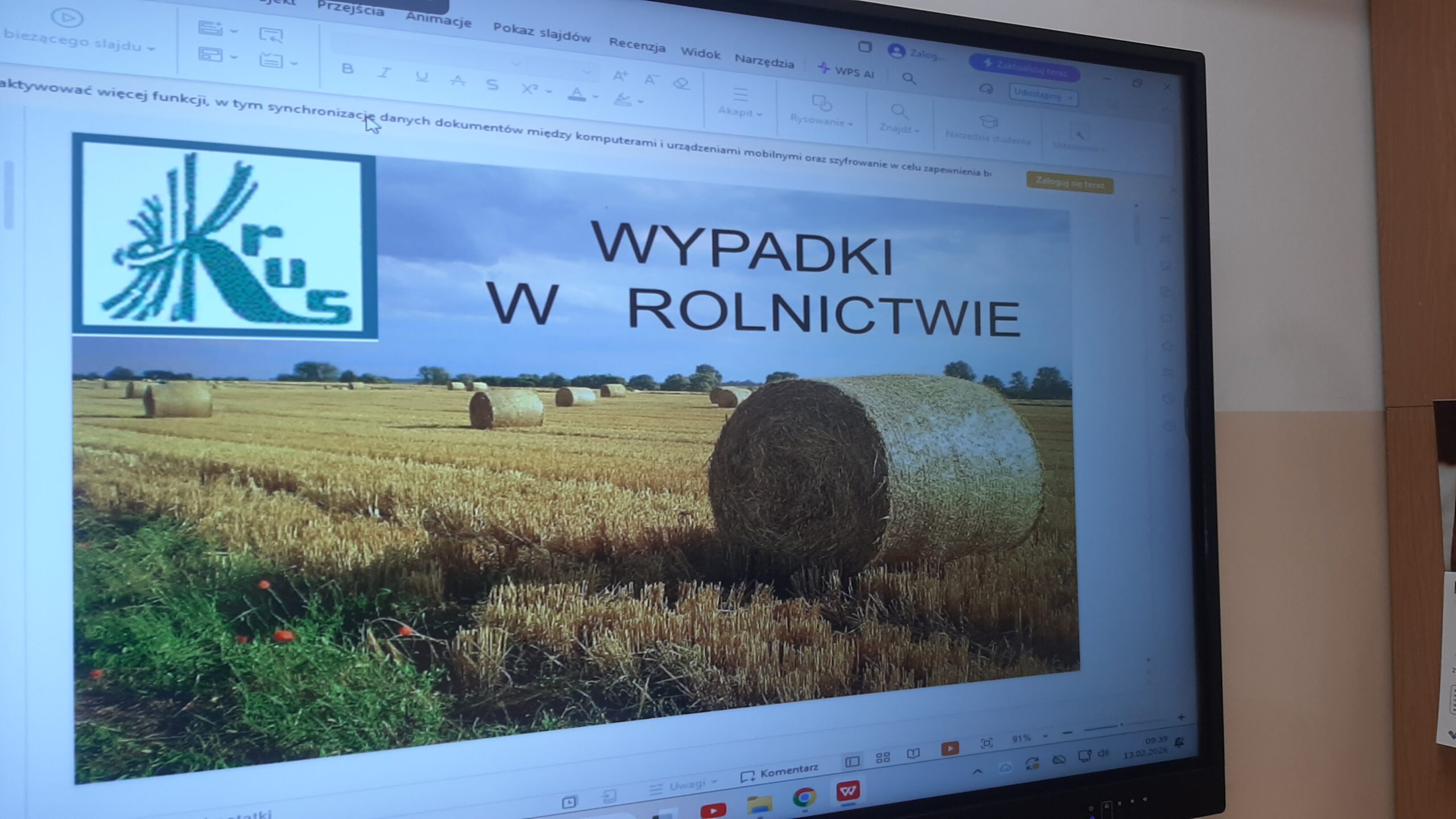
Task: Increase font size with A+ icon
Action: (619, 76)
